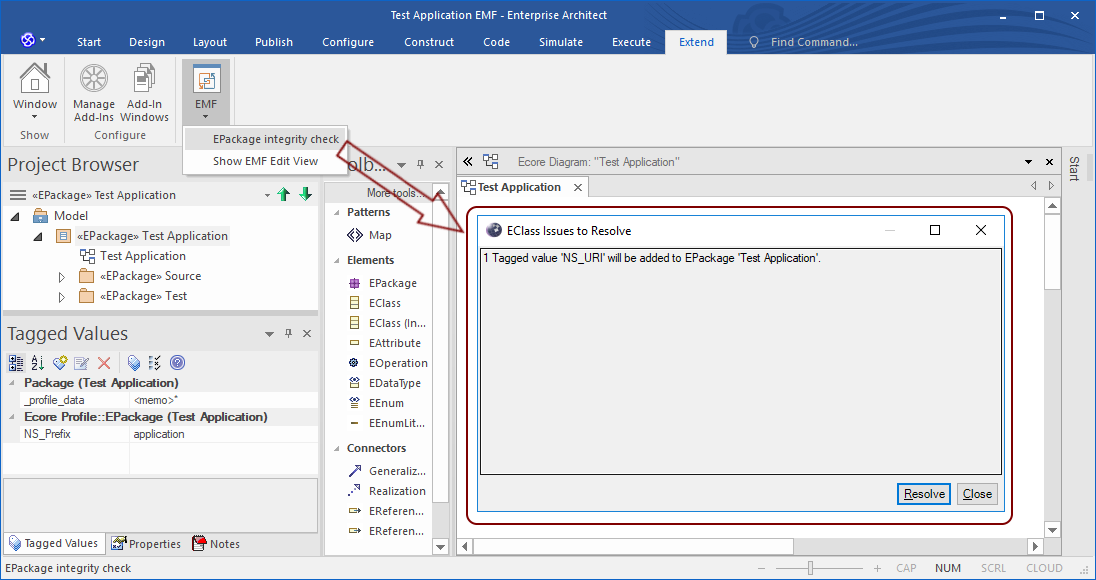Add a new tagged value
The width and height of the screenshot is (1096, 580).
click(60, 363)
